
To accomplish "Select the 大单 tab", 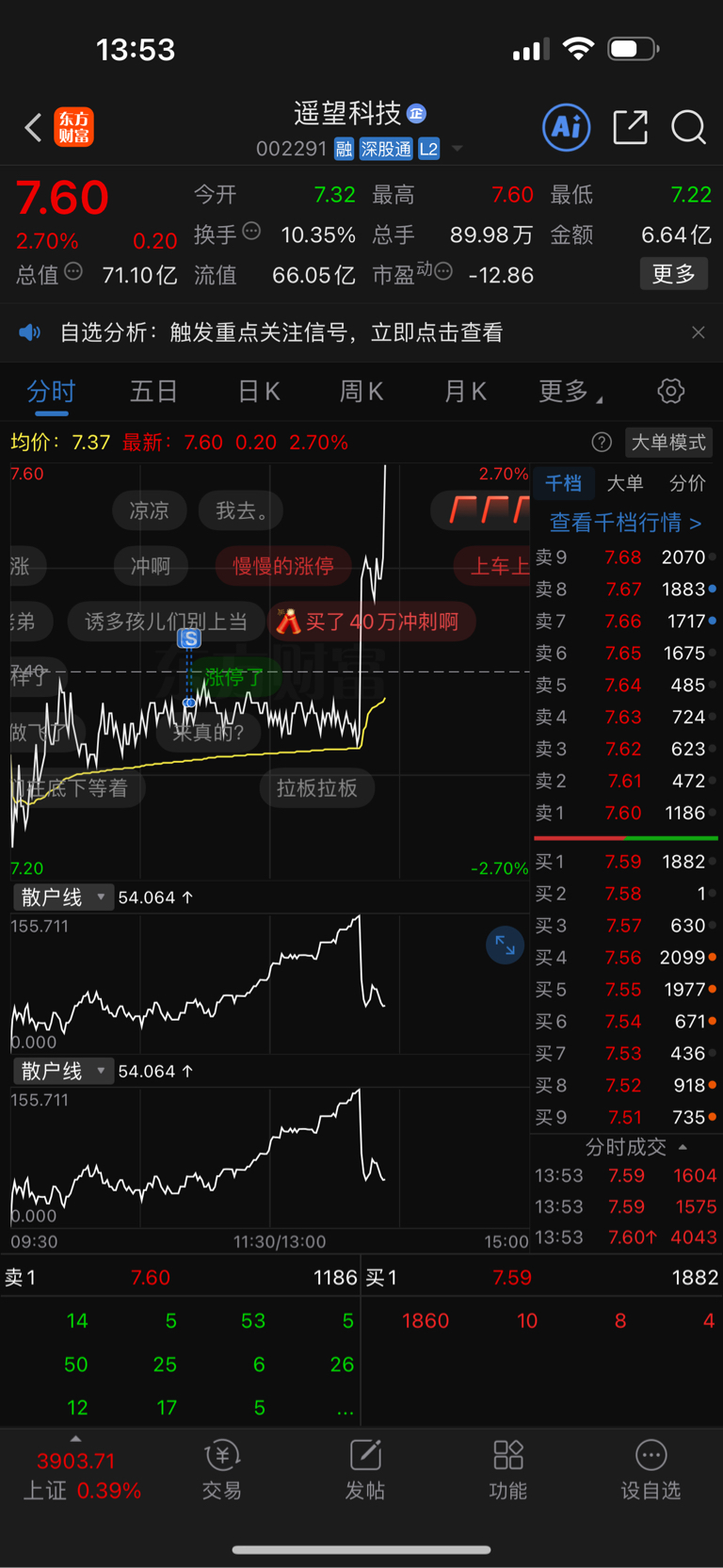I will point(625,483).
